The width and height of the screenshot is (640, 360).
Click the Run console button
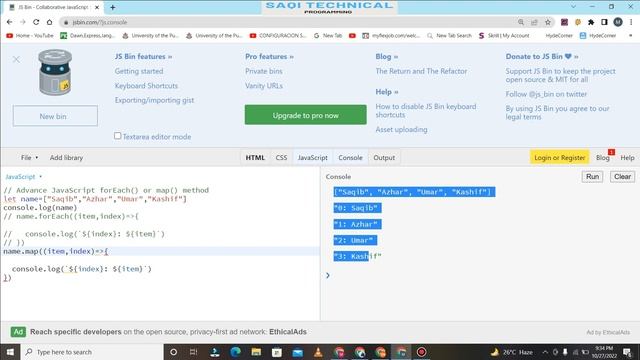pos(592,176)
